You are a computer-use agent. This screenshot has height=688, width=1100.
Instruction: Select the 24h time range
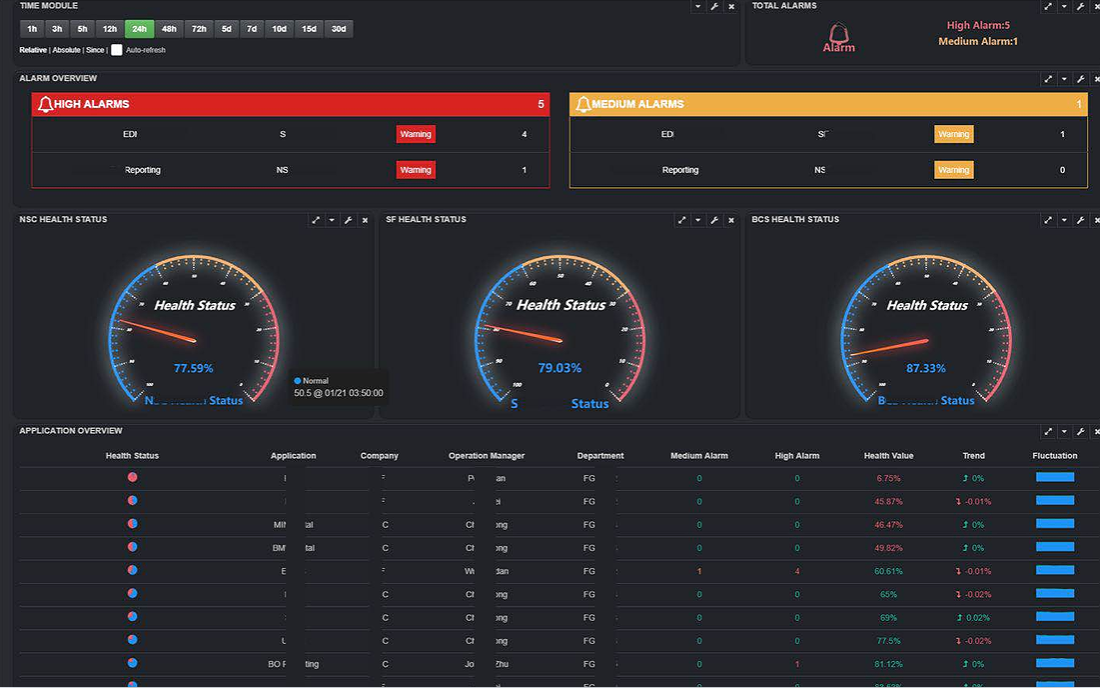(139, 29)
